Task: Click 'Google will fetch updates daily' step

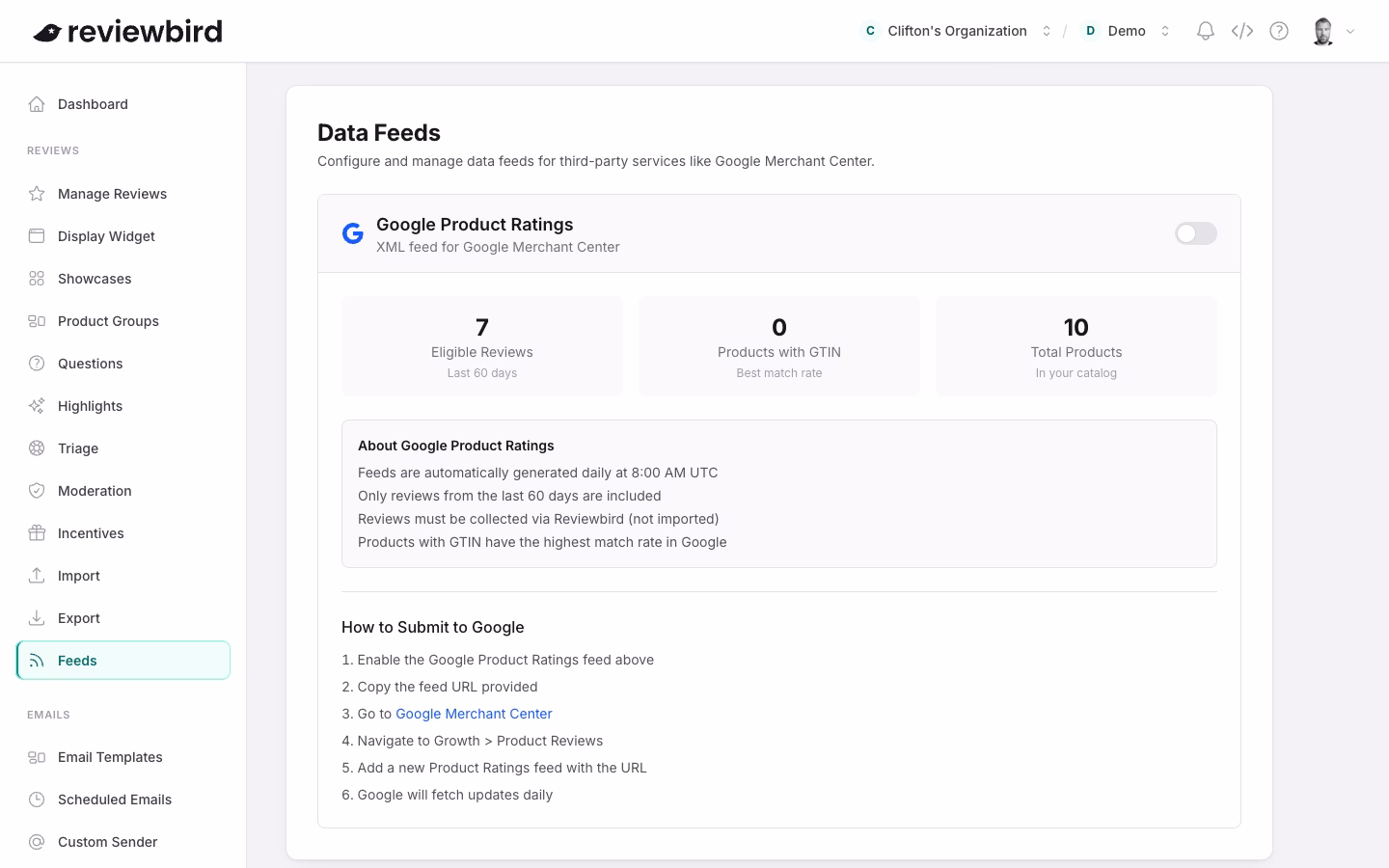Action: [x=448, y=795]
